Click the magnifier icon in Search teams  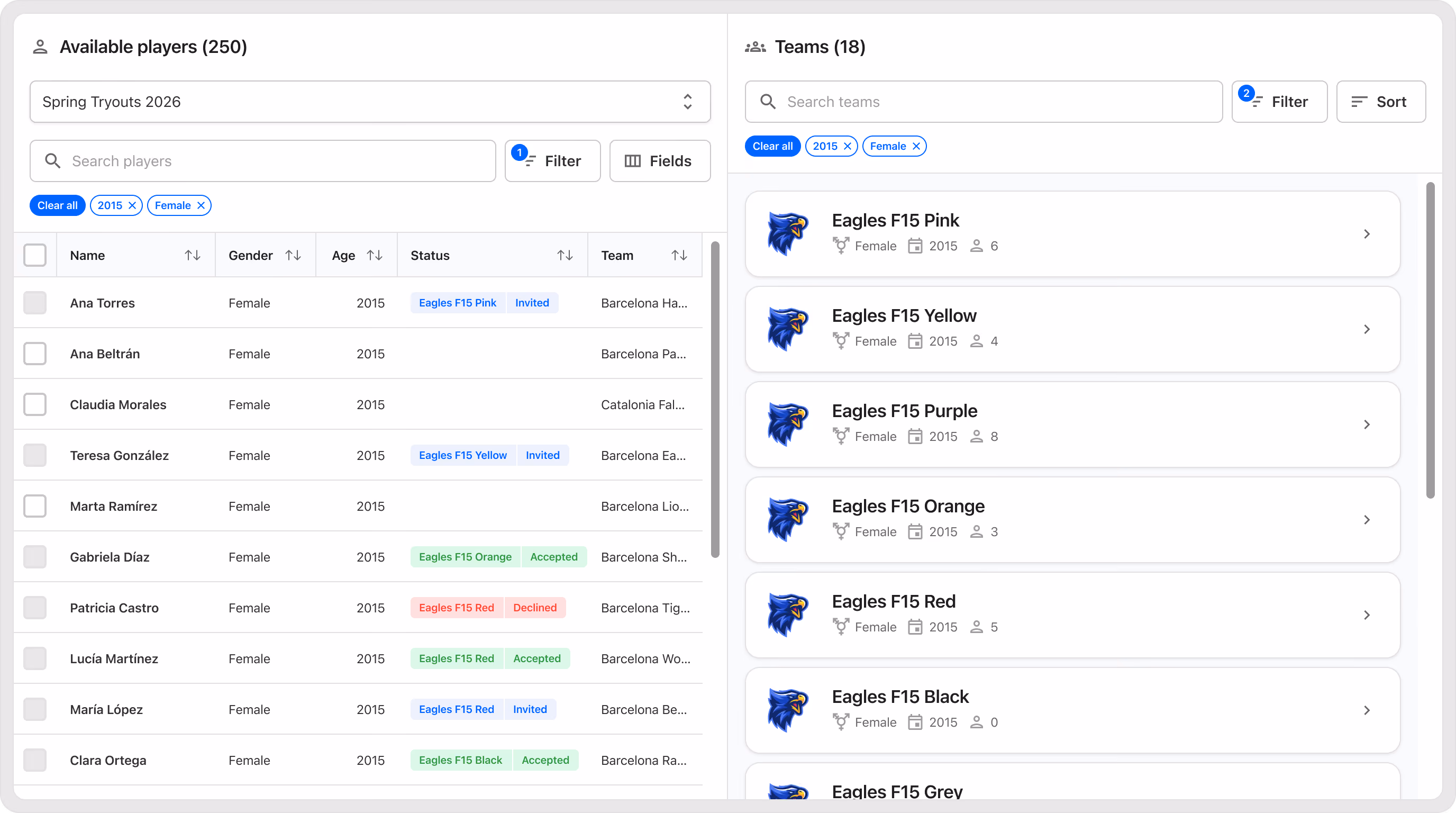[768, 102]
